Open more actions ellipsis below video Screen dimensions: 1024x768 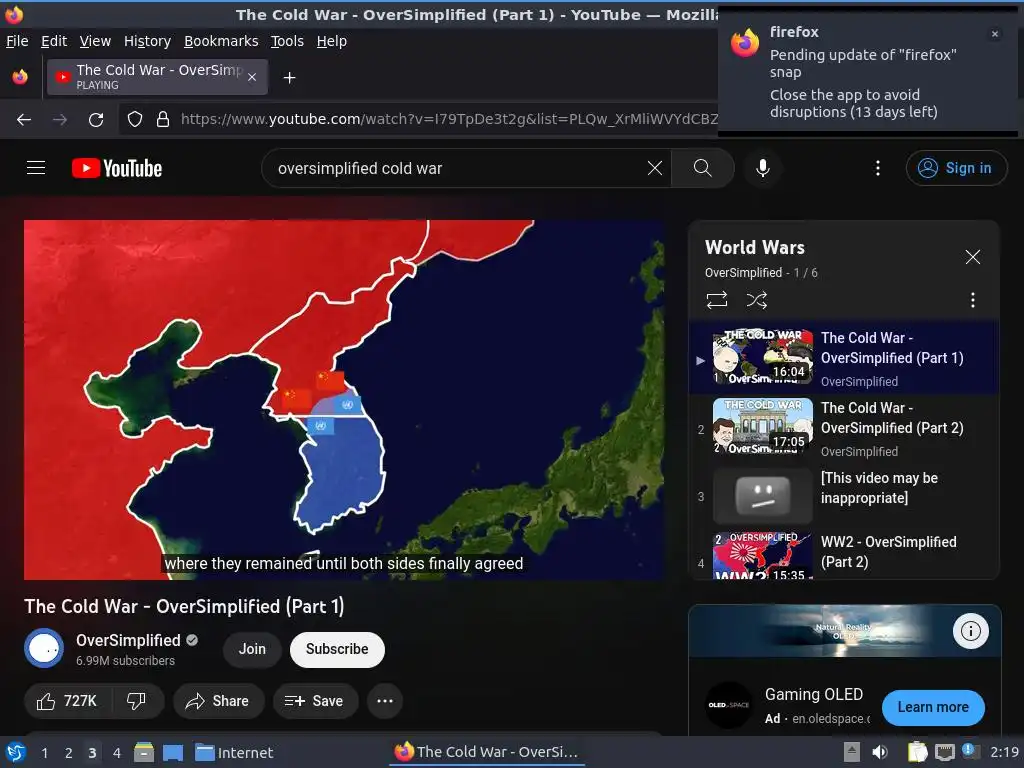[x=385, y=701]
